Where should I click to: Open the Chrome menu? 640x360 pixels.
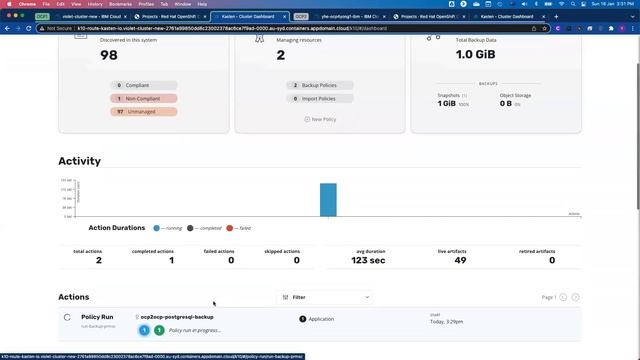tap(27, 4)
